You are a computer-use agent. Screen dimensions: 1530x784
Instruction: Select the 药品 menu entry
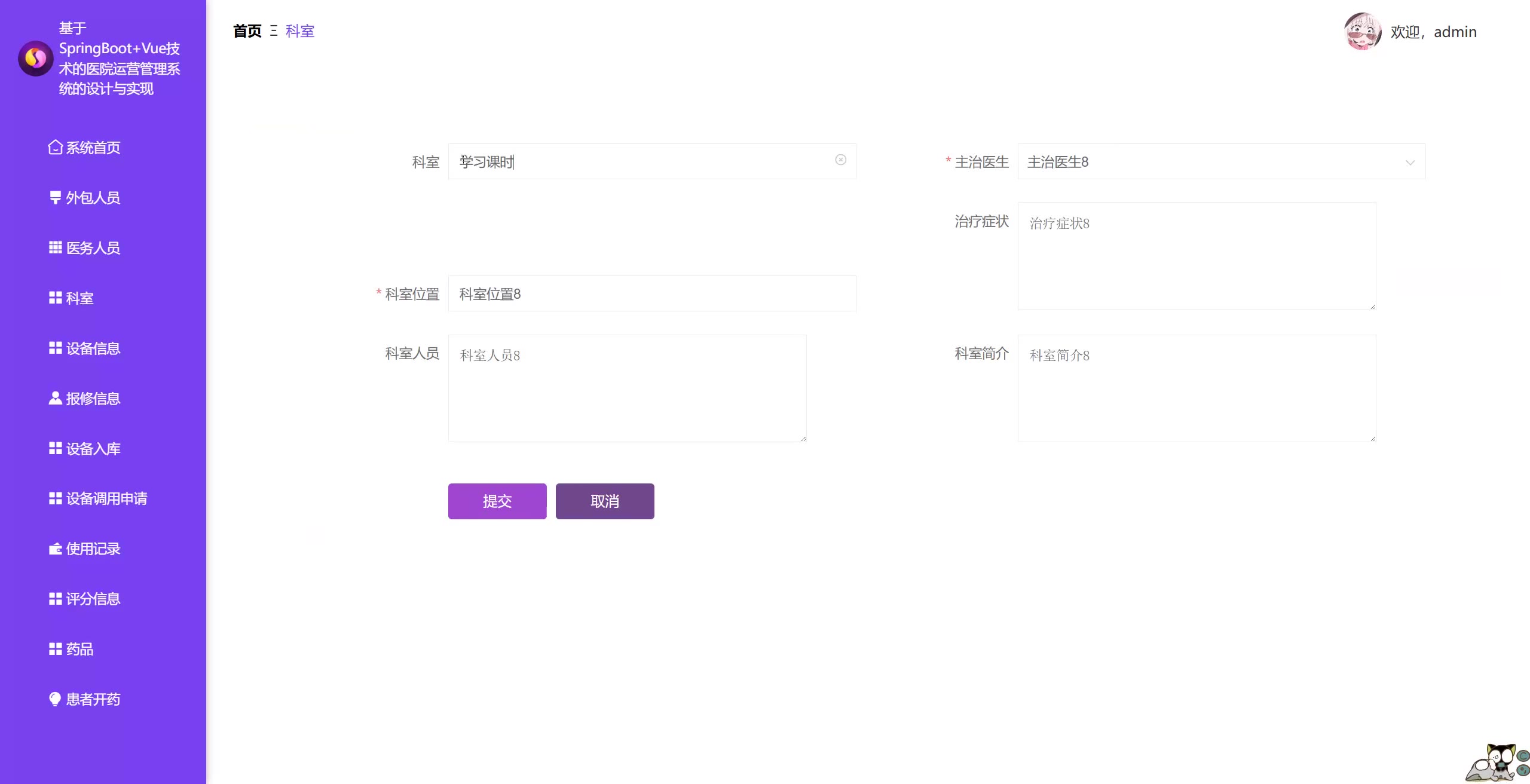(x=79, y=649)
